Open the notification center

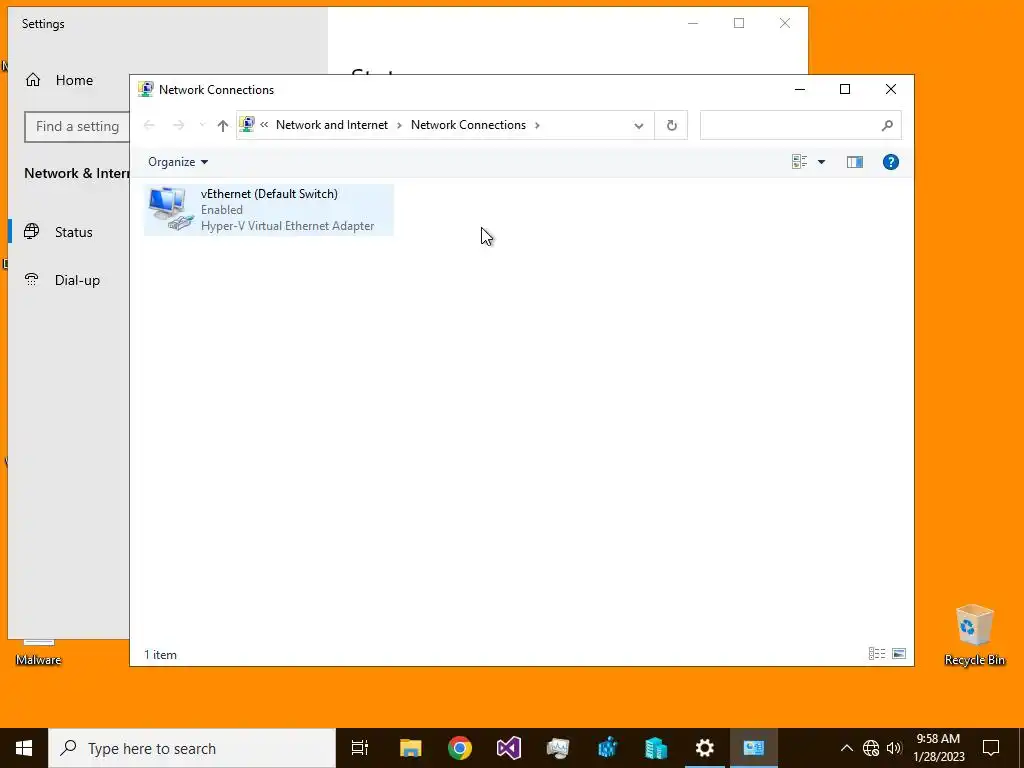(991, 748)
